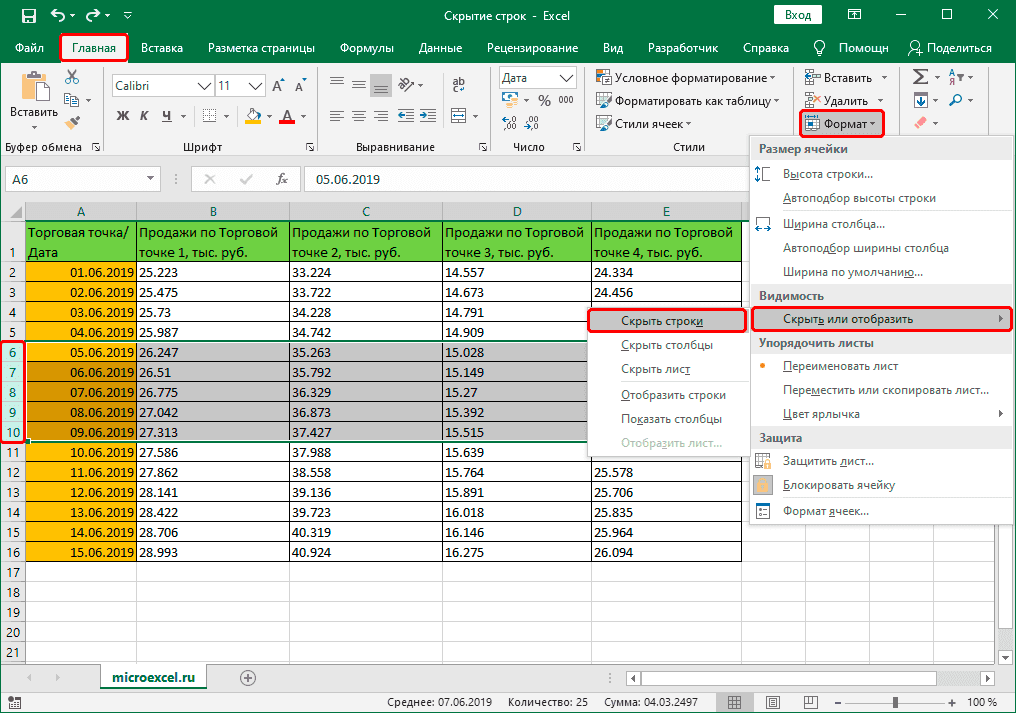Add a new sheet with plus icon
Image resolution: width=1016 pixels, height=713 pixels.
coord(247,677)
